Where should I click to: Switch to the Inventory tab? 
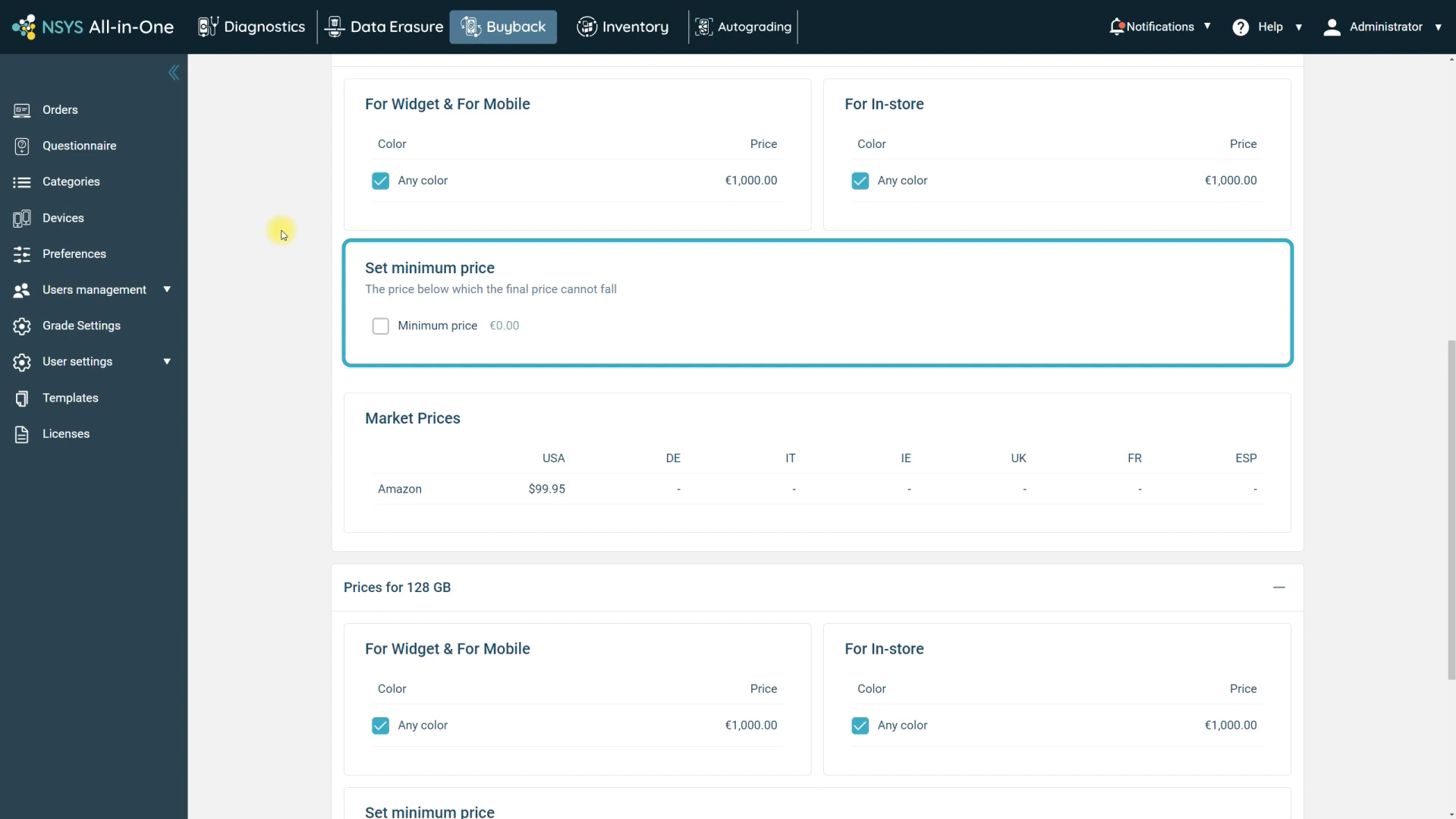622,27
